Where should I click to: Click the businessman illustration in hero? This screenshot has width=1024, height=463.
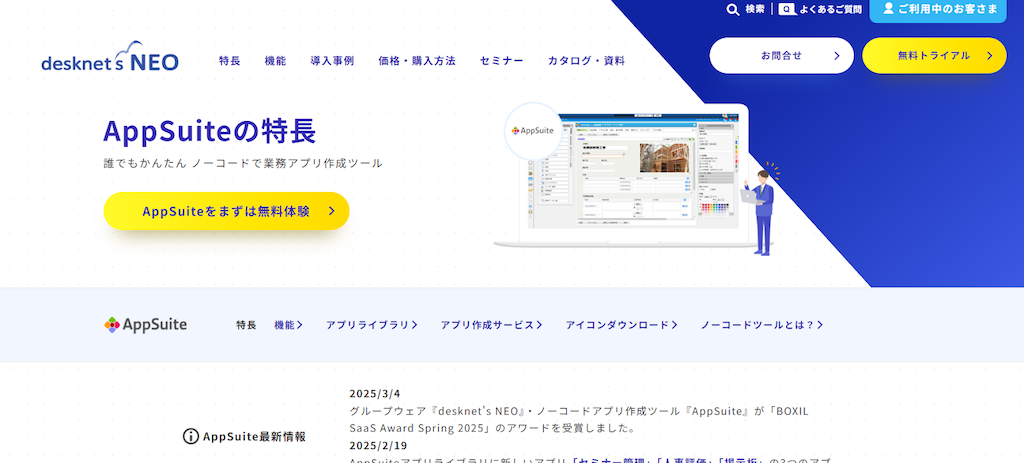tap(760, 209)
